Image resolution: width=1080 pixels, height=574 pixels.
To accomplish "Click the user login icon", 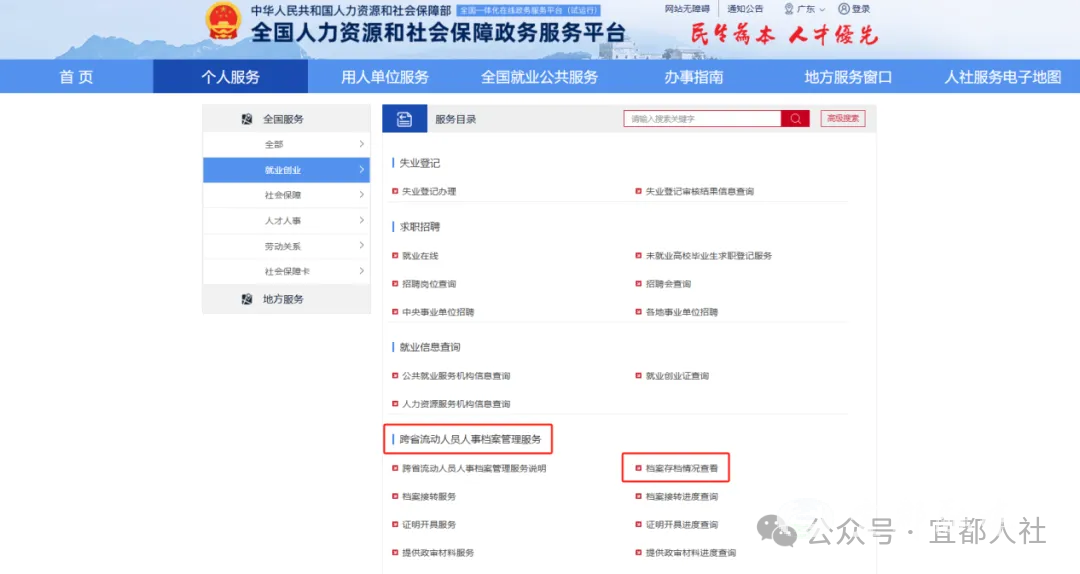I will 843,9.
